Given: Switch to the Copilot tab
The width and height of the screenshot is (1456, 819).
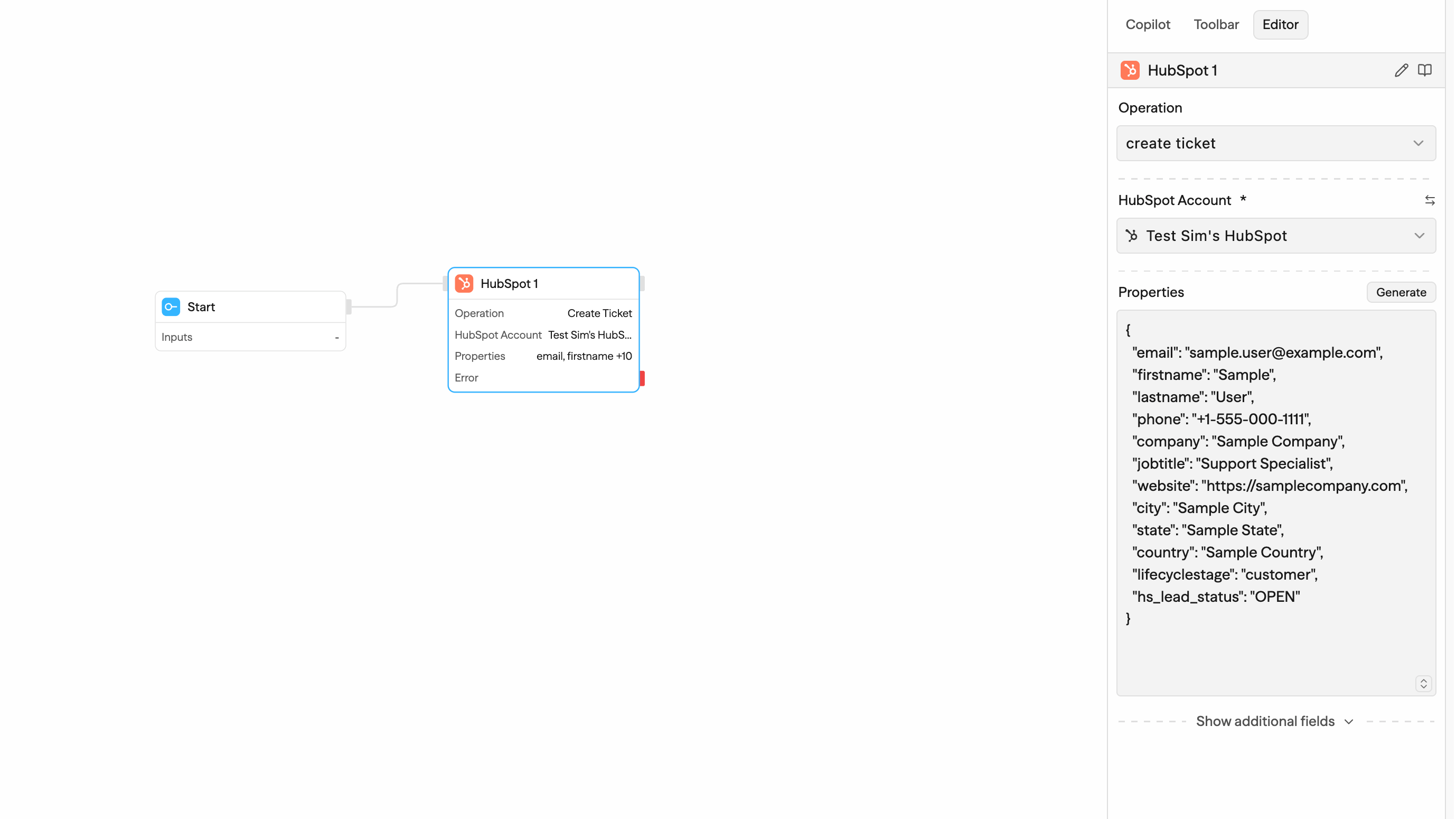Looking at the screenshot, I should [1148, 24].
